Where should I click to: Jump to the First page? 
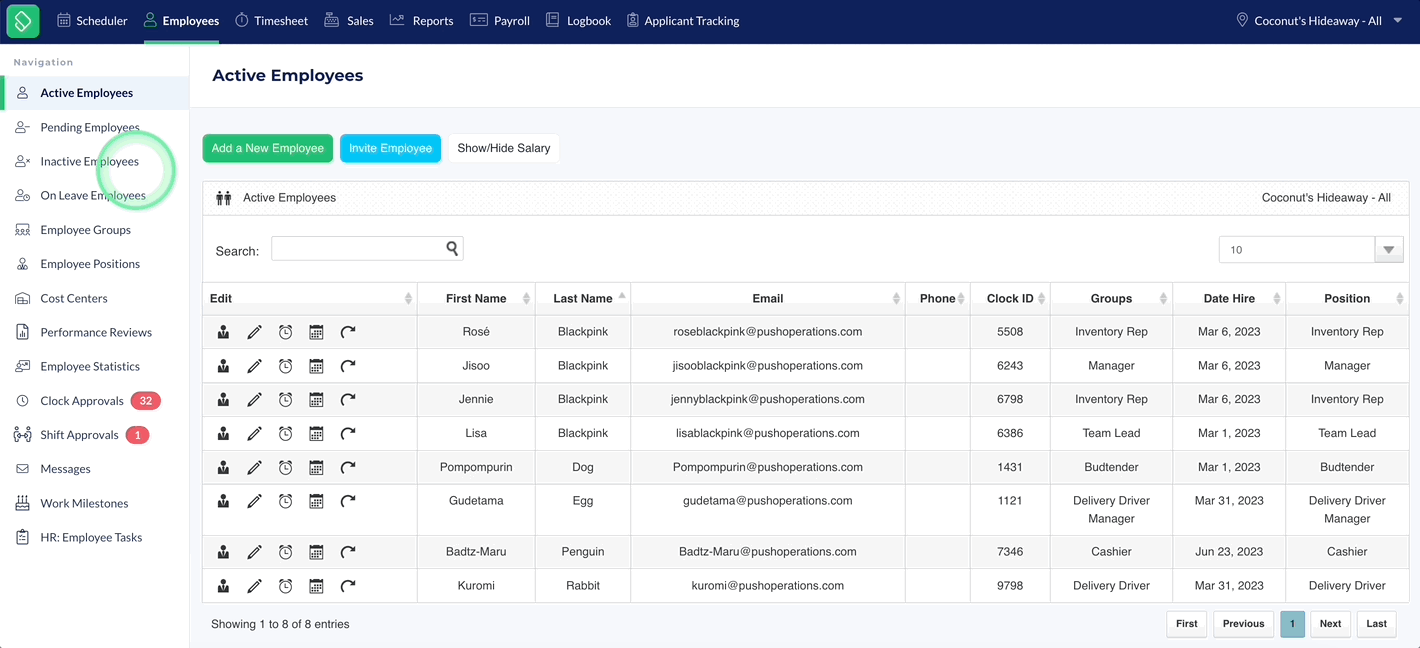pos(1187,624)
